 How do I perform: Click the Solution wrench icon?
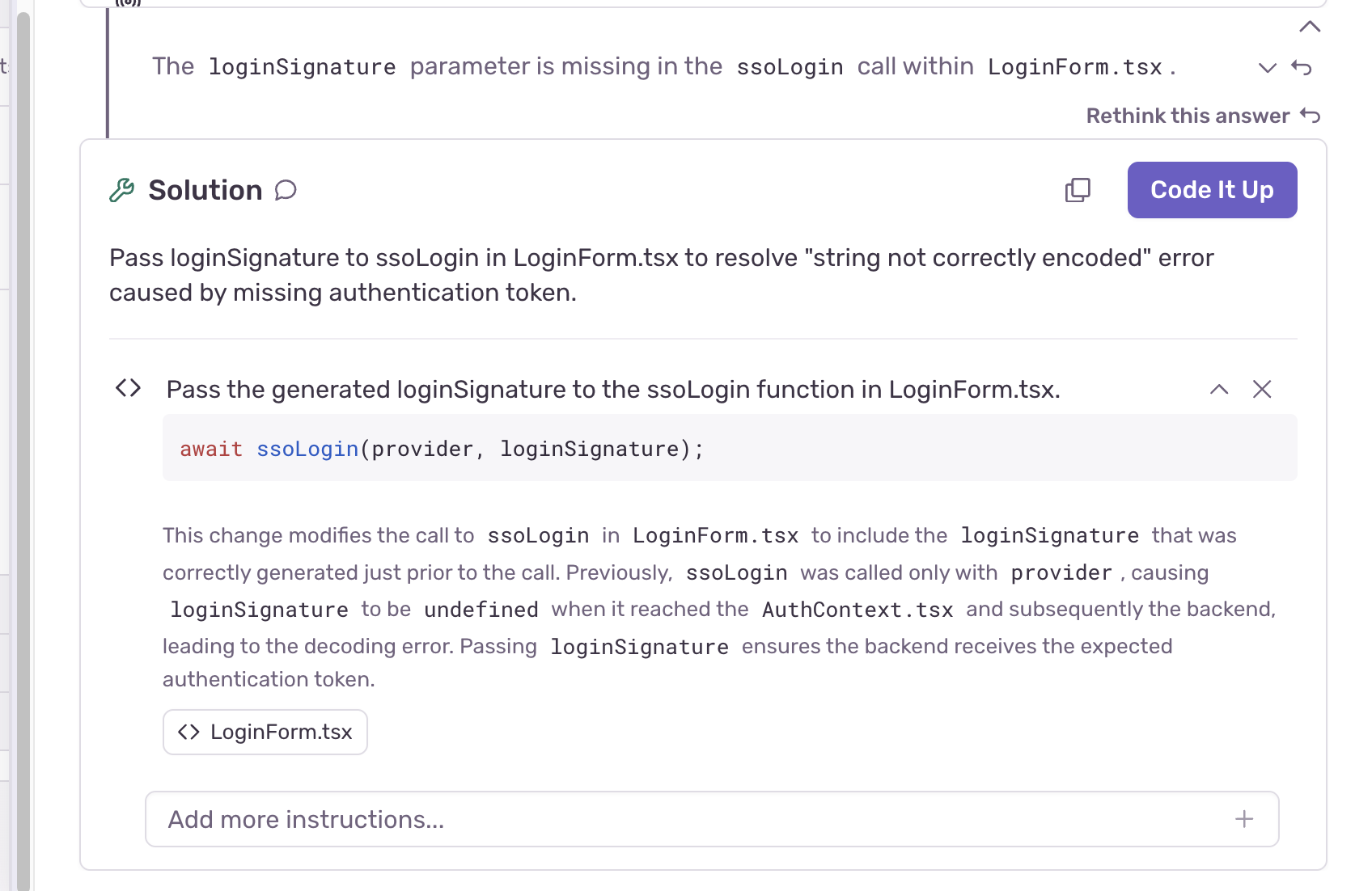coord(121,190)
